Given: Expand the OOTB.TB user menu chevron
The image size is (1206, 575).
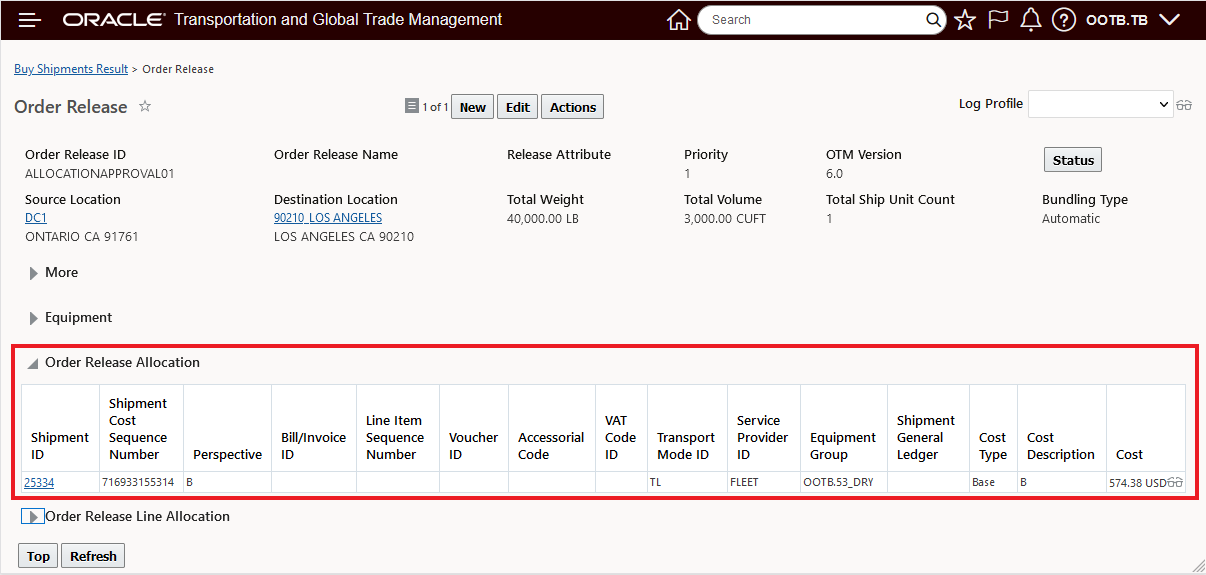Looking at the screenshot, I should coord(1169,20).
